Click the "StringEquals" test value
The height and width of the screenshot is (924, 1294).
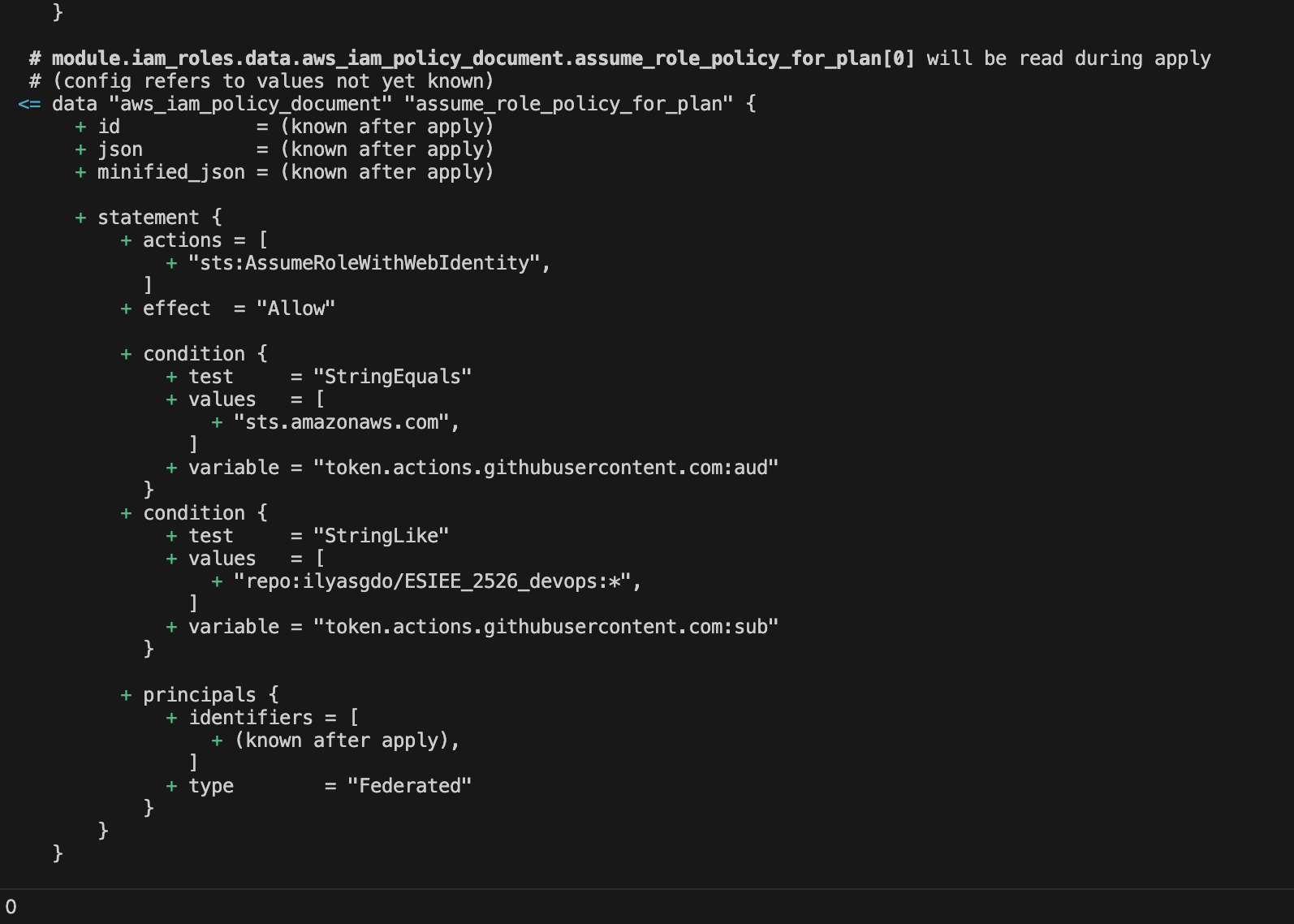[392, 377]
